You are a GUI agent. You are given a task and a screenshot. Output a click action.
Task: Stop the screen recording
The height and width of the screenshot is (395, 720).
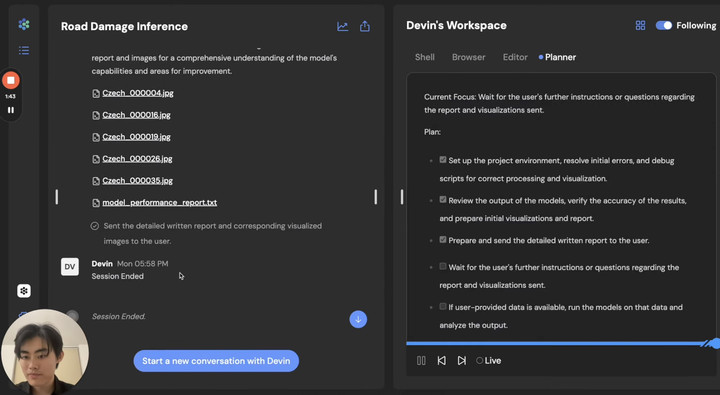pos(11,80)
